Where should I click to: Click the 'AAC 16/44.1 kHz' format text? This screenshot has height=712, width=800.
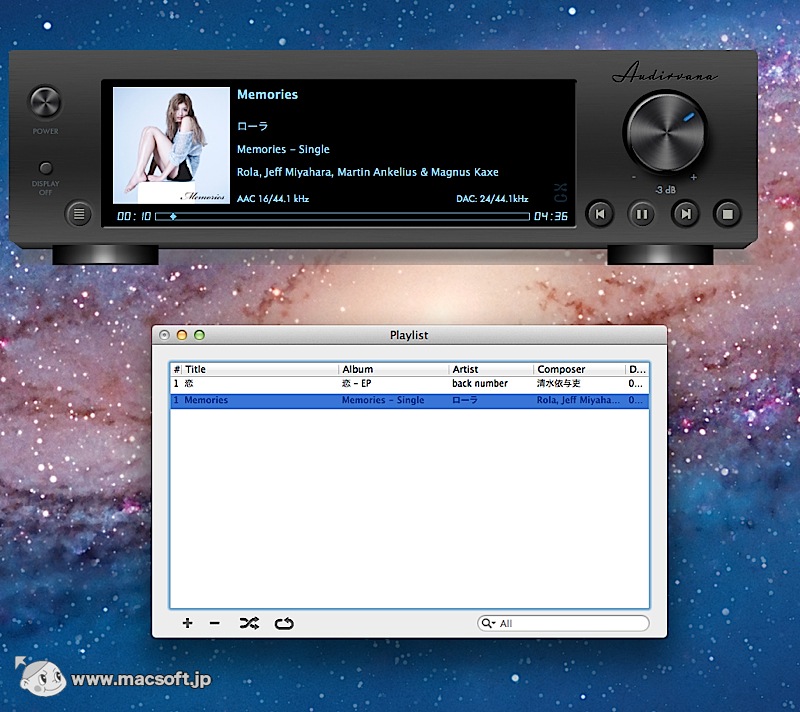coord(273,199)
